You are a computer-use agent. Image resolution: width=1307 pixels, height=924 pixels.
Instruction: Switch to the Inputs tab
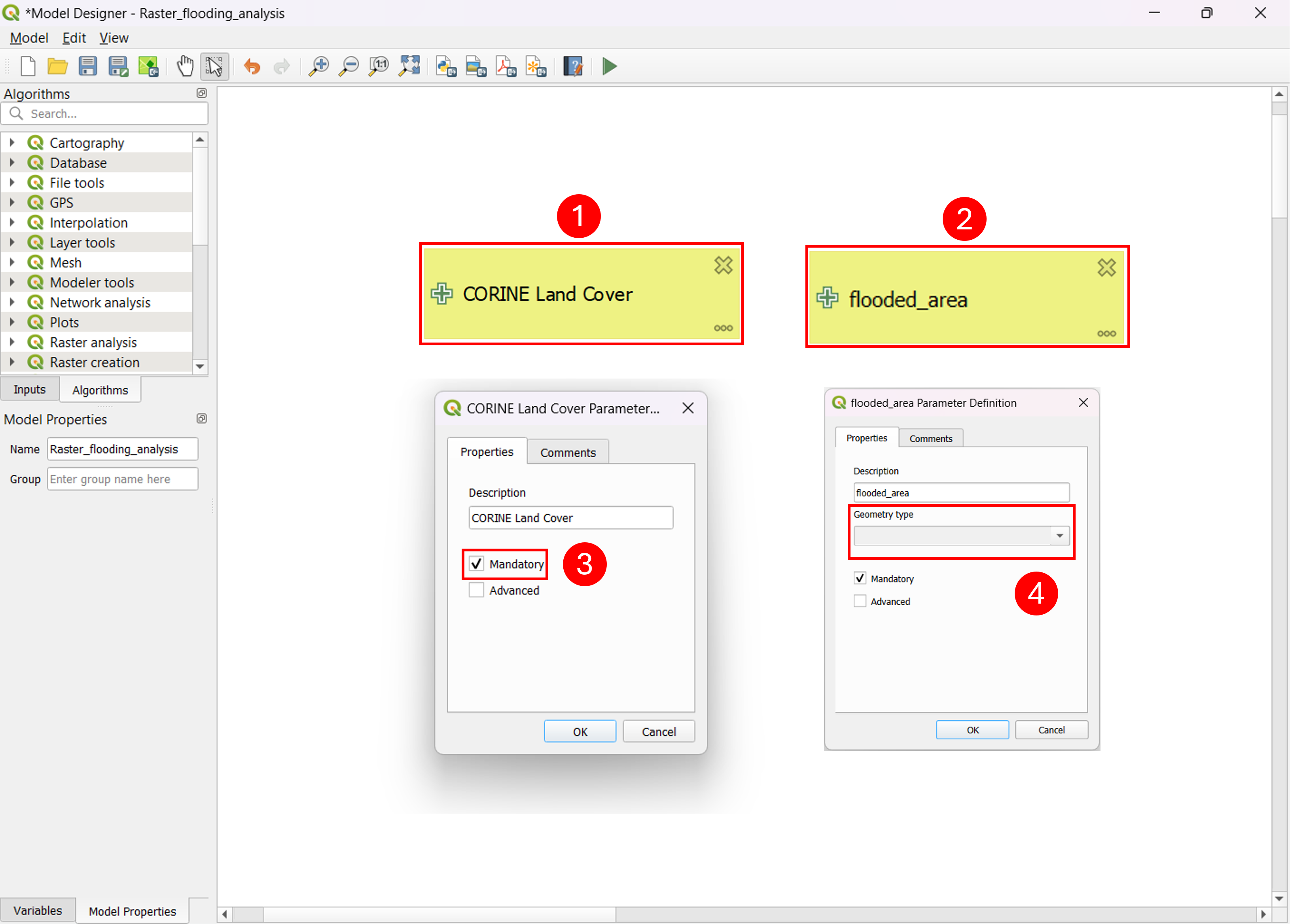[x=30, y=389]
